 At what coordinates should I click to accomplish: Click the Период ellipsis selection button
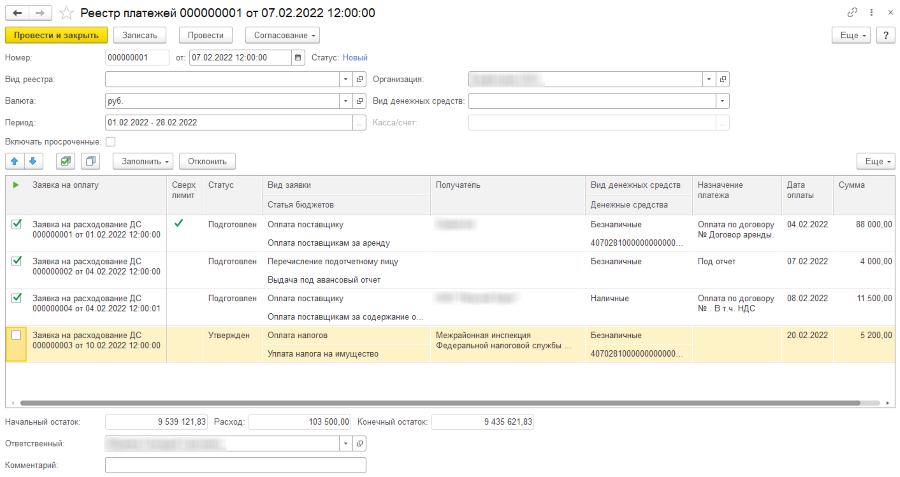coord(360,123)
